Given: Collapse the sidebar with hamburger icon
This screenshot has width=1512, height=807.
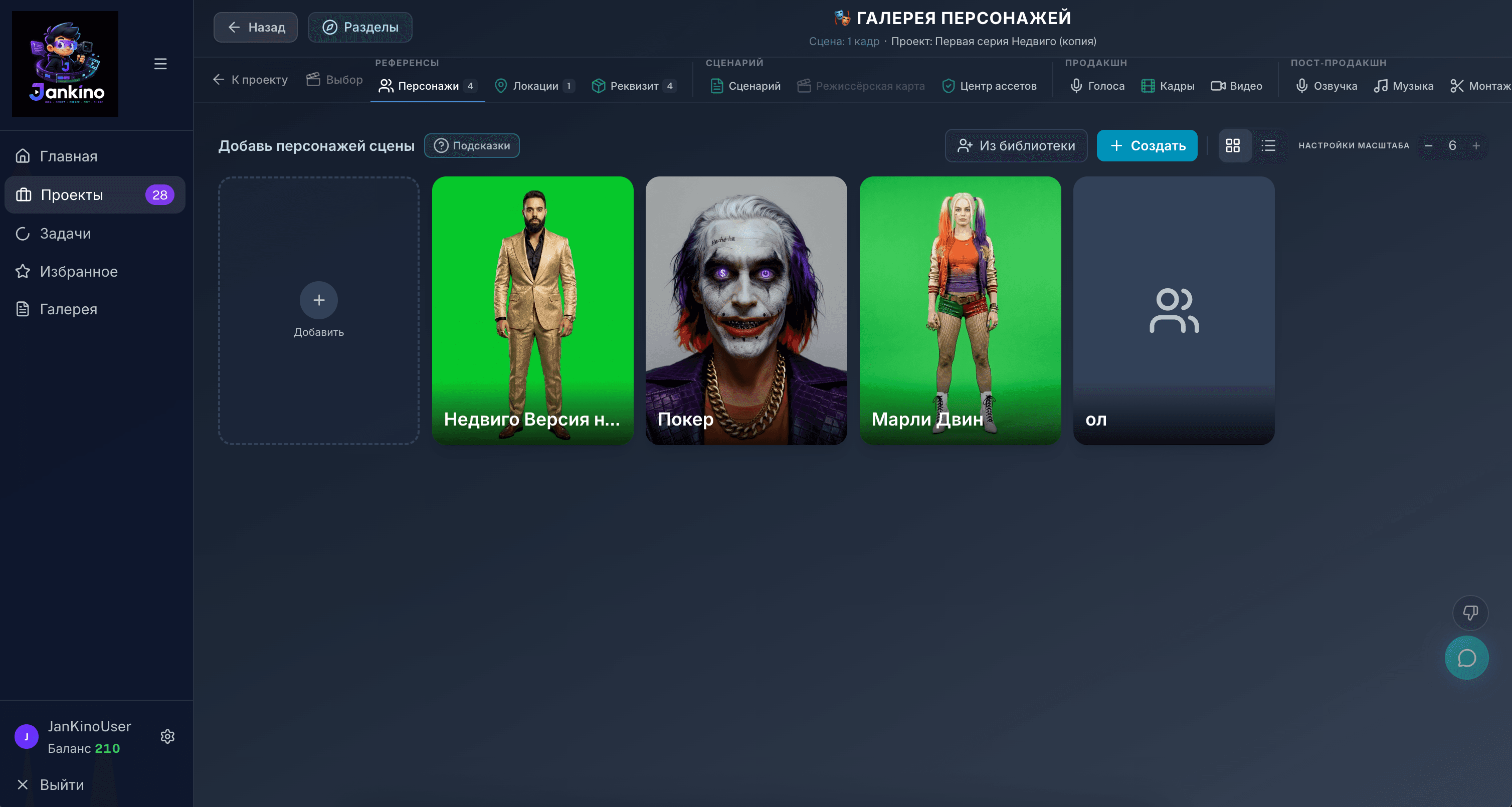Looking at the screenshot, I should (160, 63).
